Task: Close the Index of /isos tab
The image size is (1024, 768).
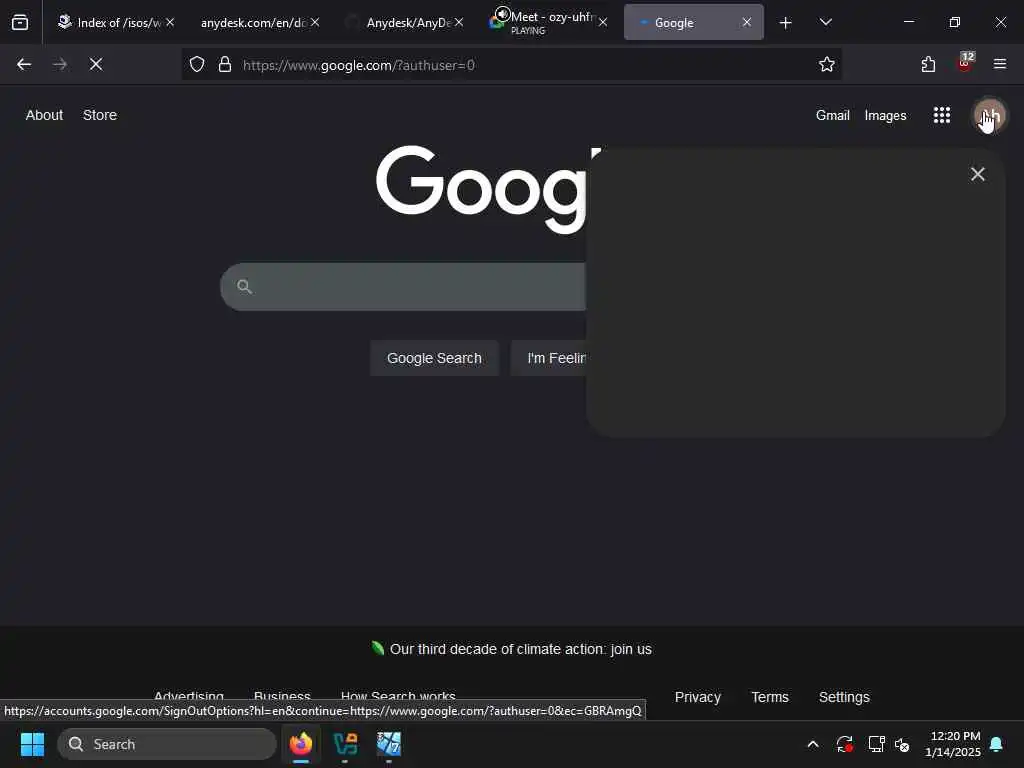Action: [170, 22]
